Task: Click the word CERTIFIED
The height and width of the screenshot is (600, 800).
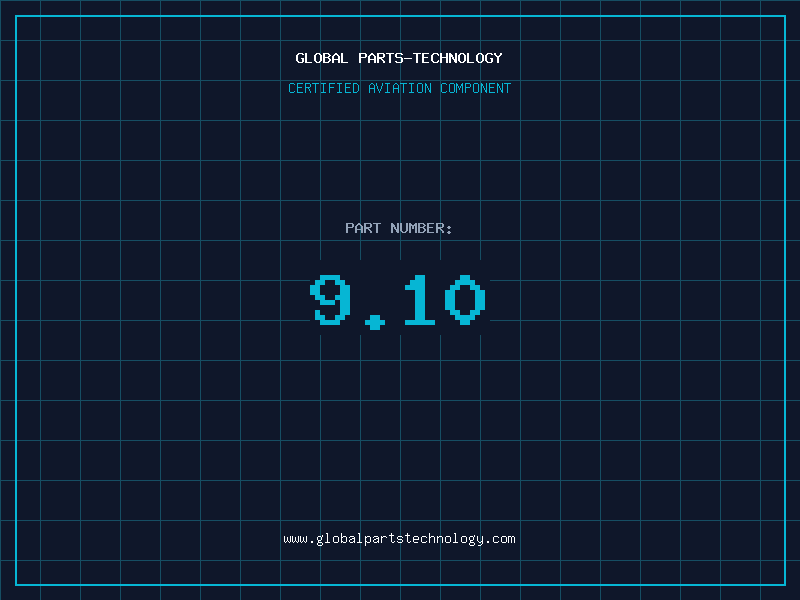Action: (x=324, y=88)
